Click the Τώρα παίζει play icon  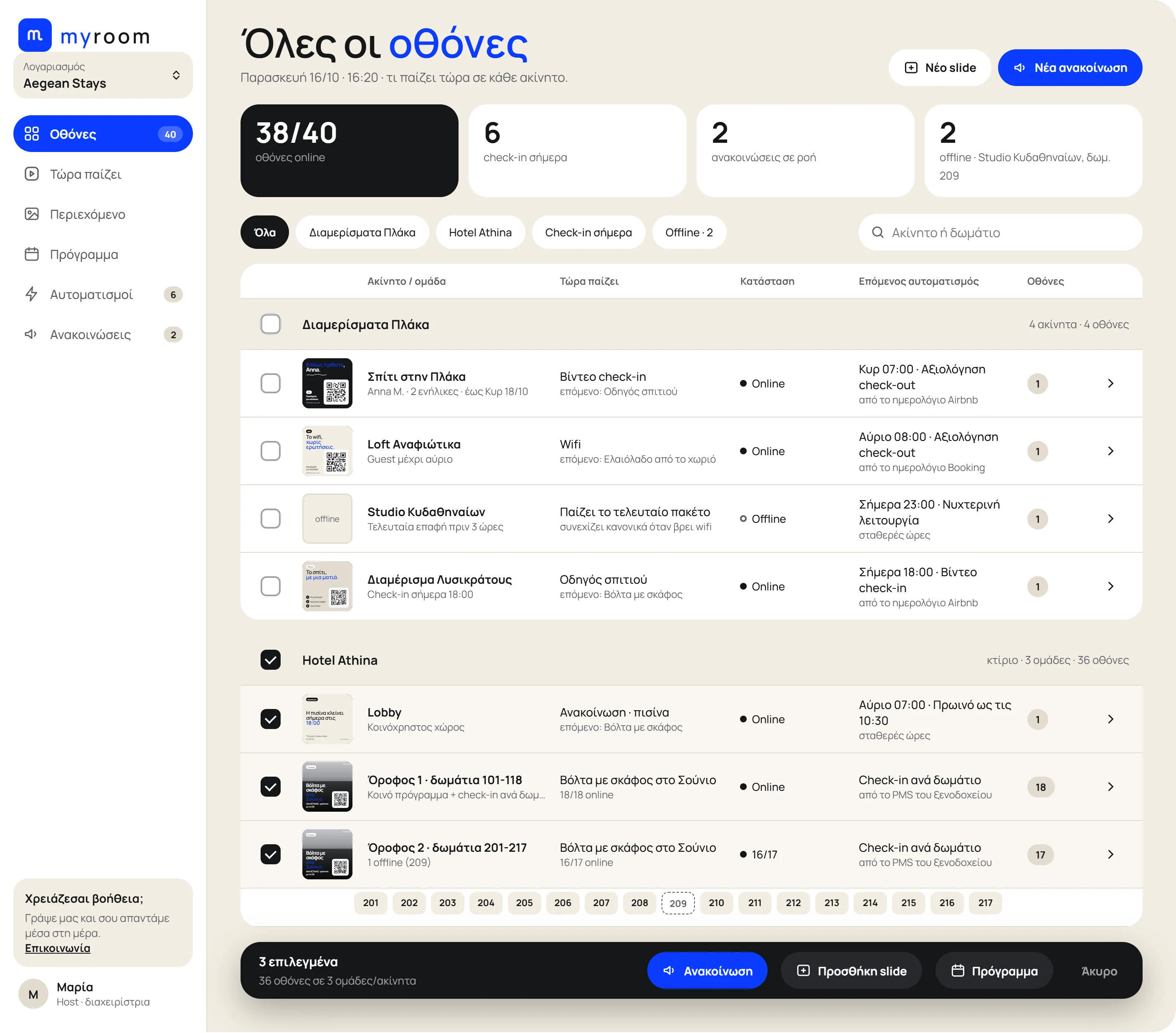pos(32,174)
